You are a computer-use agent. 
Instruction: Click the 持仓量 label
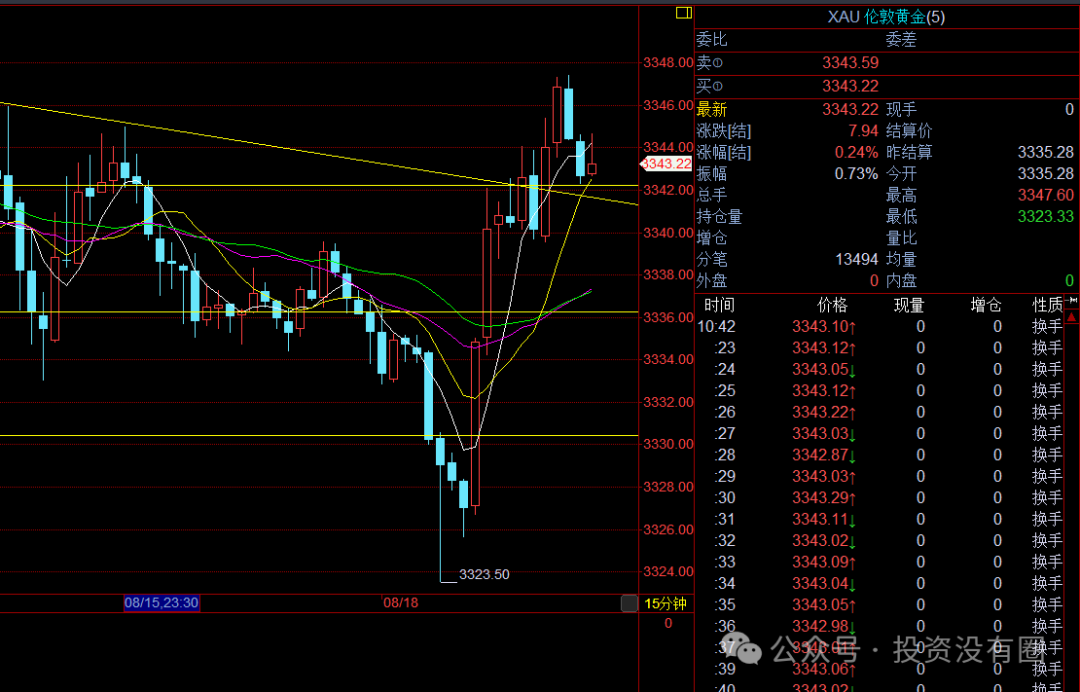[x=719, y=216]
